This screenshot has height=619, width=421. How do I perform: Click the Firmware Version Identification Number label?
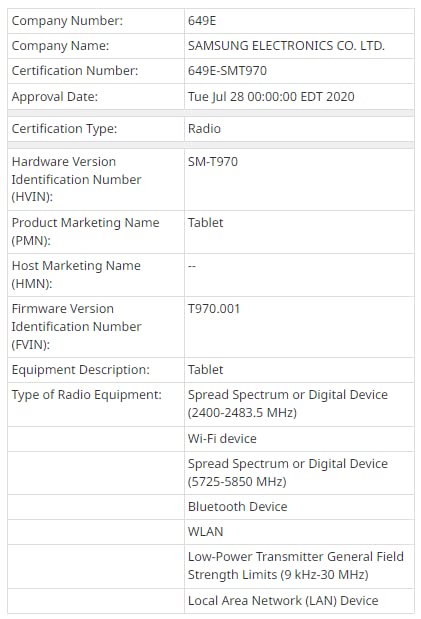(x=76, y=327)
